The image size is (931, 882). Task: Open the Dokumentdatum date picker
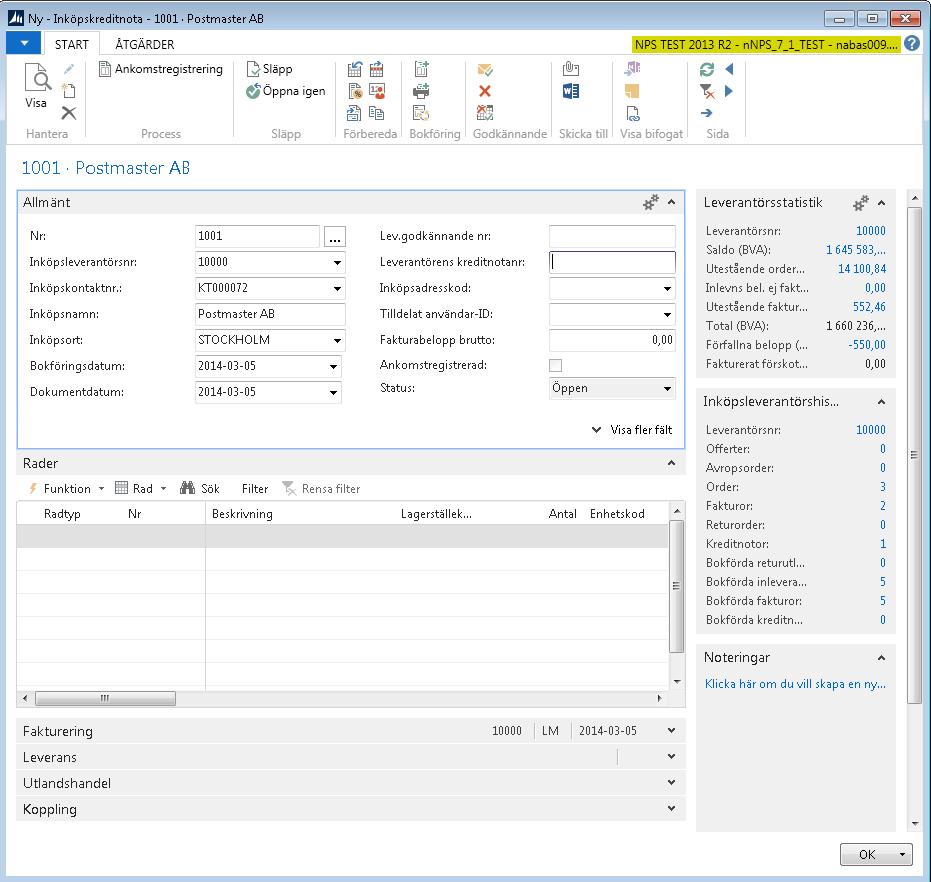pos(334,393)
